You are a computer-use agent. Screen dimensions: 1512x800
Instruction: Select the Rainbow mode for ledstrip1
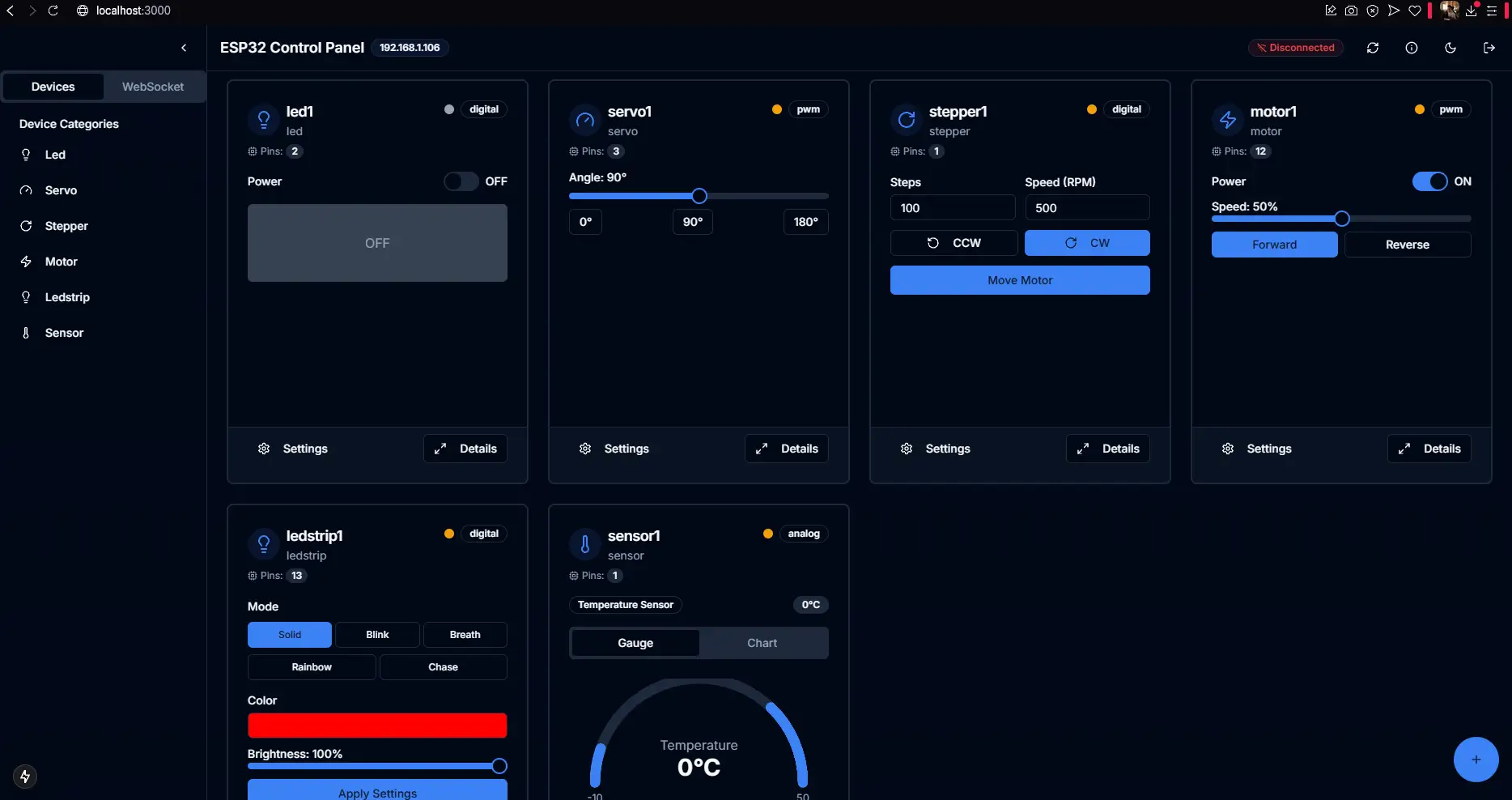(312, 667)
